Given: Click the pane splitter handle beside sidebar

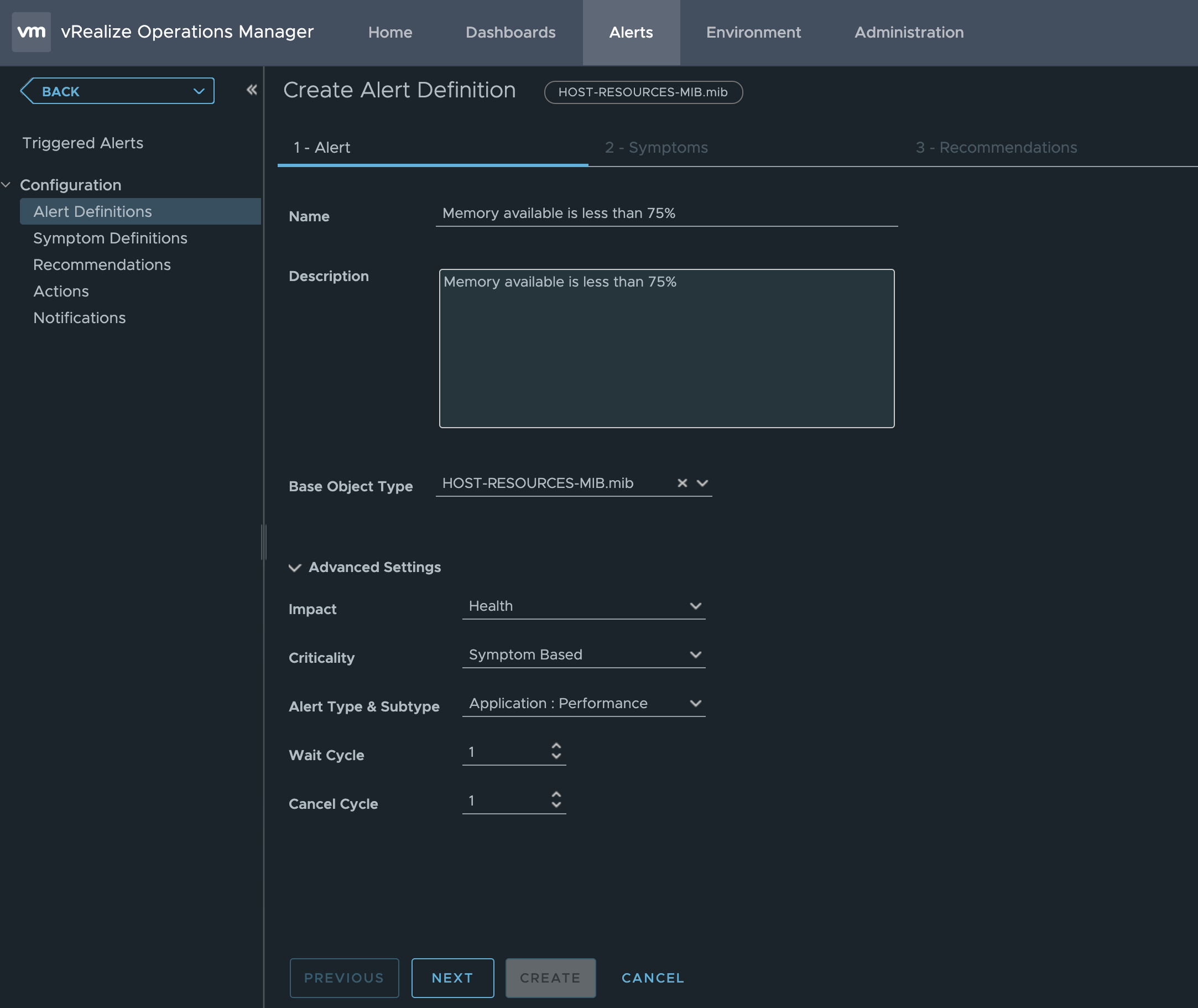Looking at the screenshot, I should click(263, 541).
